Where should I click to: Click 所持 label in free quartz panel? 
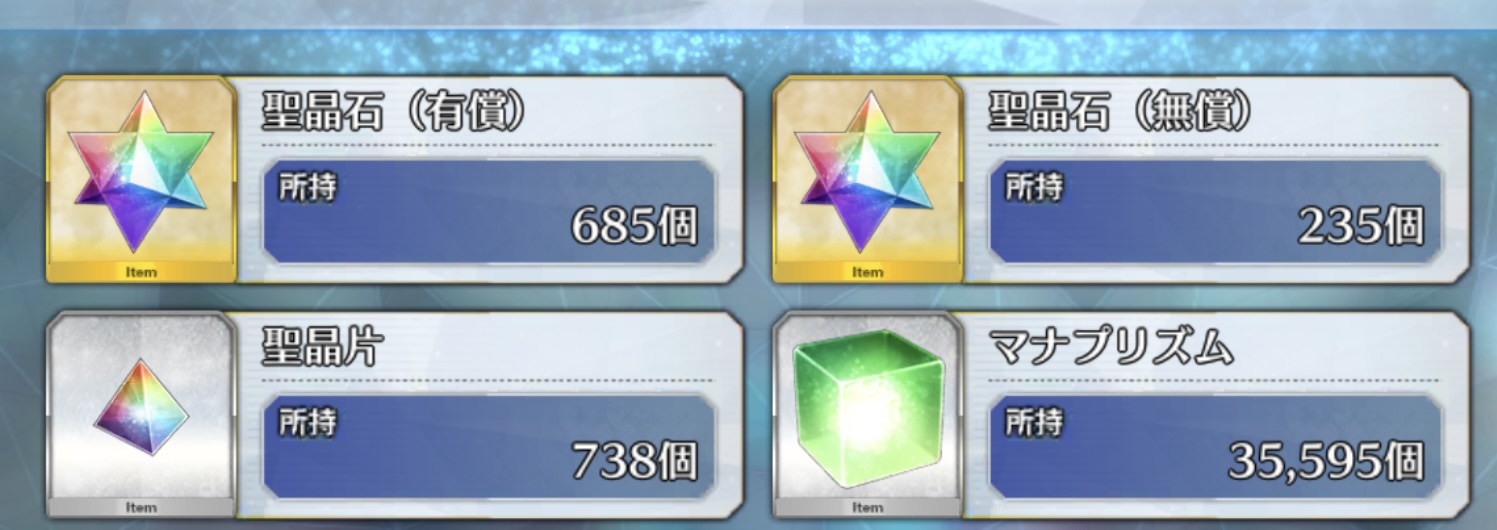[x=1032, y=187]
